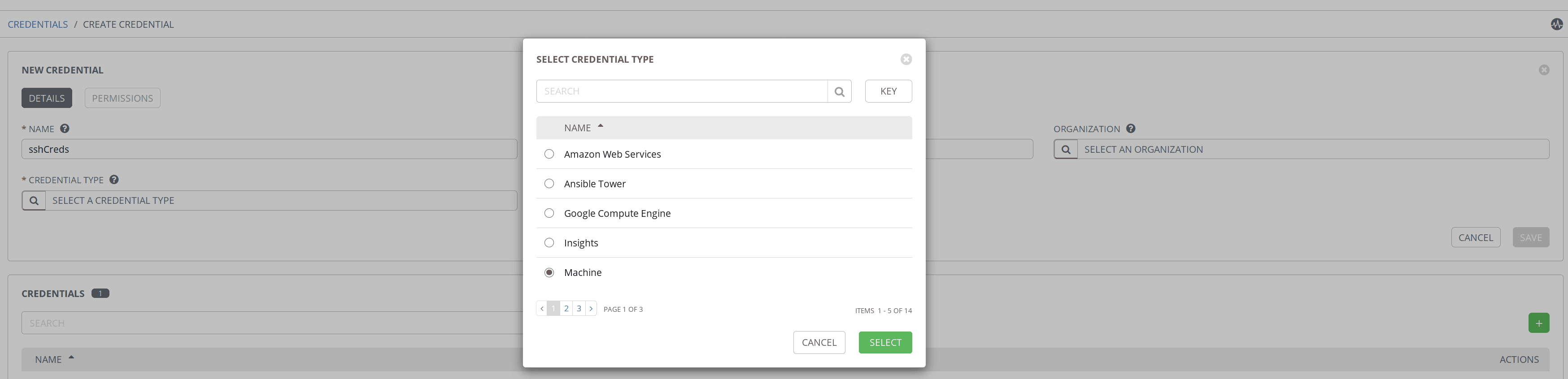
Task: Click the Credential Type help icon
Action: click(x=114, y=180)
